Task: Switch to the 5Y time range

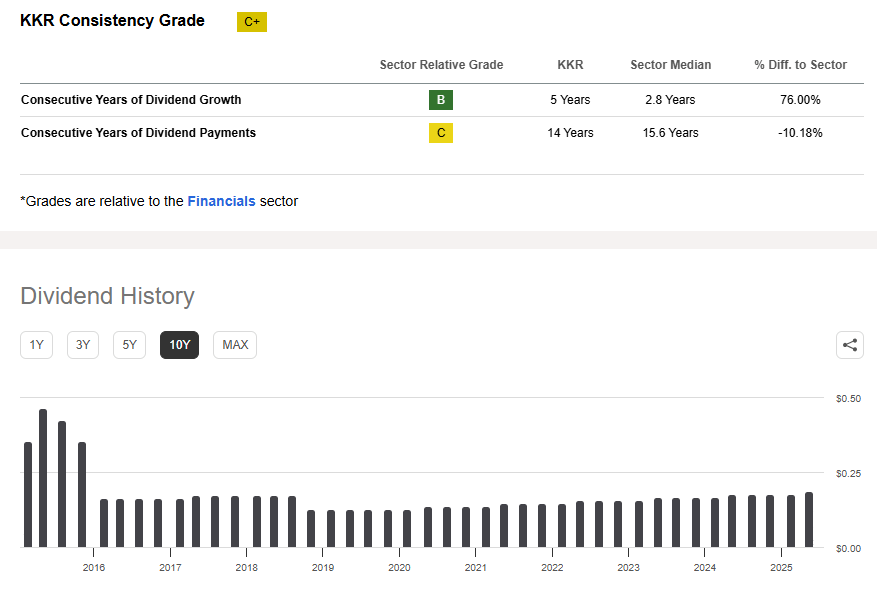Action: click(x=130, y=345)
